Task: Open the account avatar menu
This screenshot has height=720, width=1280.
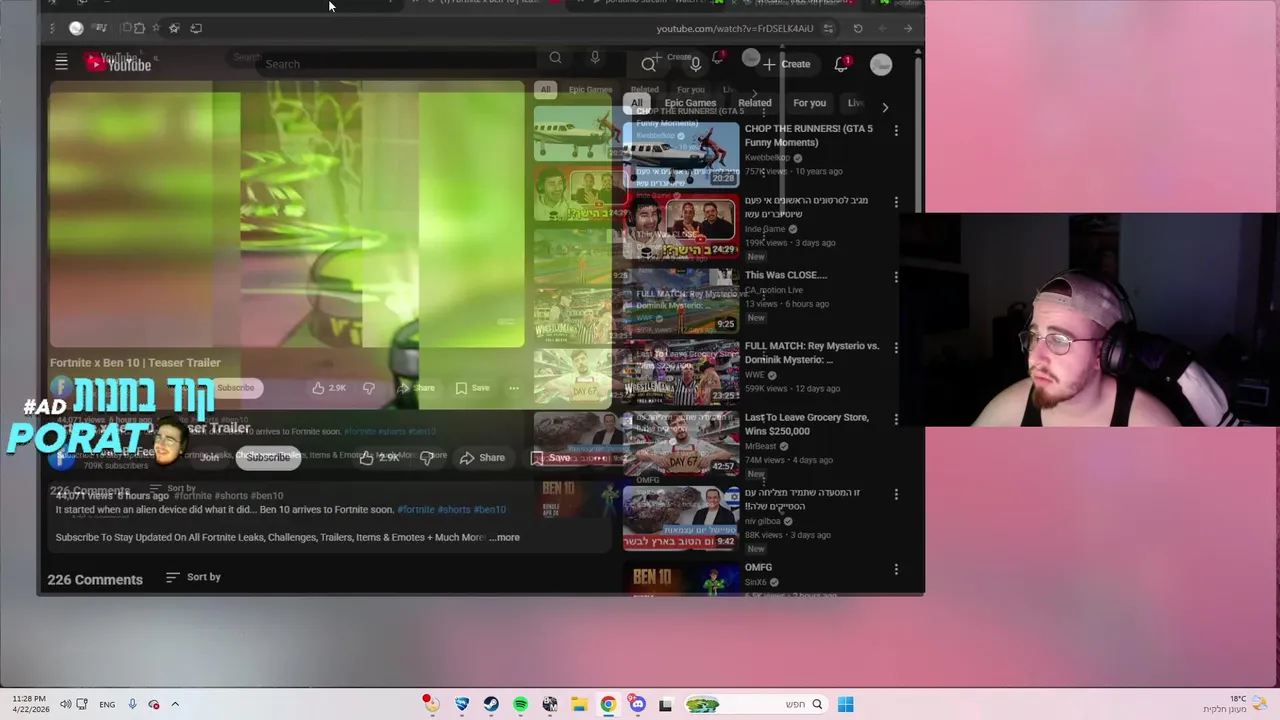Action: (881, 64)
